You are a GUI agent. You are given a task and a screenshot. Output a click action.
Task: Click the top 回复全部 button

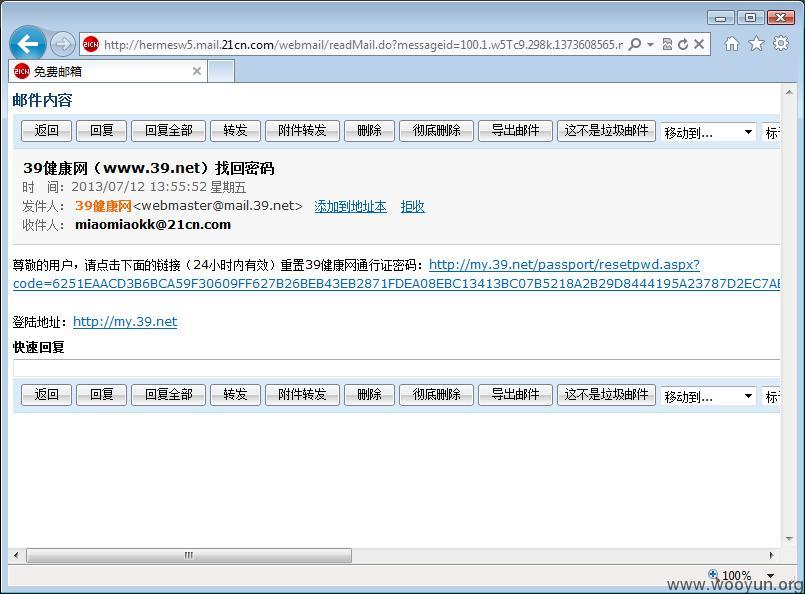click(x=168, y=130)
